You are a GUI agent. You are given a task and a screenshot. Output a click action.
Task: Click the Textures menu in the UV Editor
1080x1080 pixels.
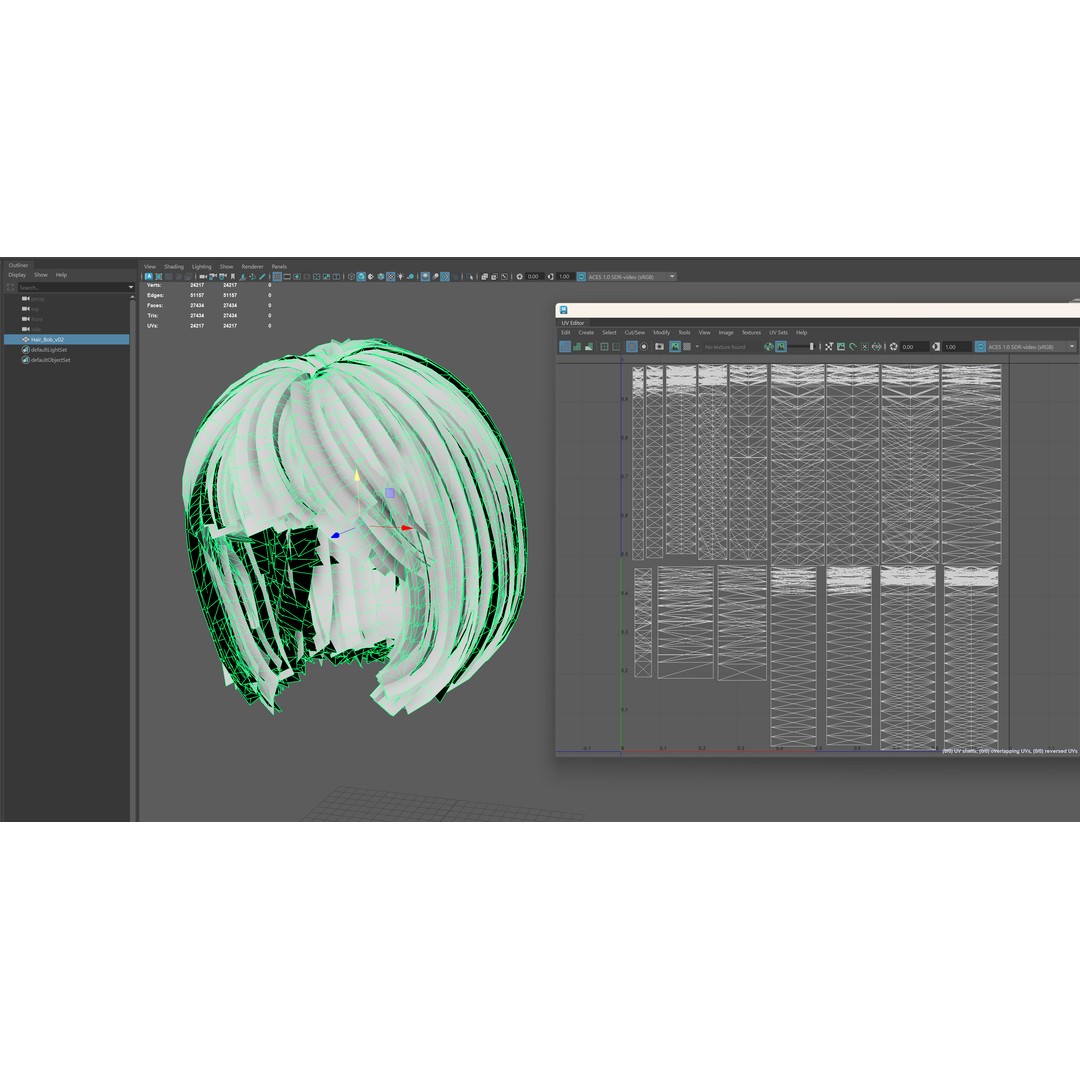pyautogui.click(x=751, y=332)
